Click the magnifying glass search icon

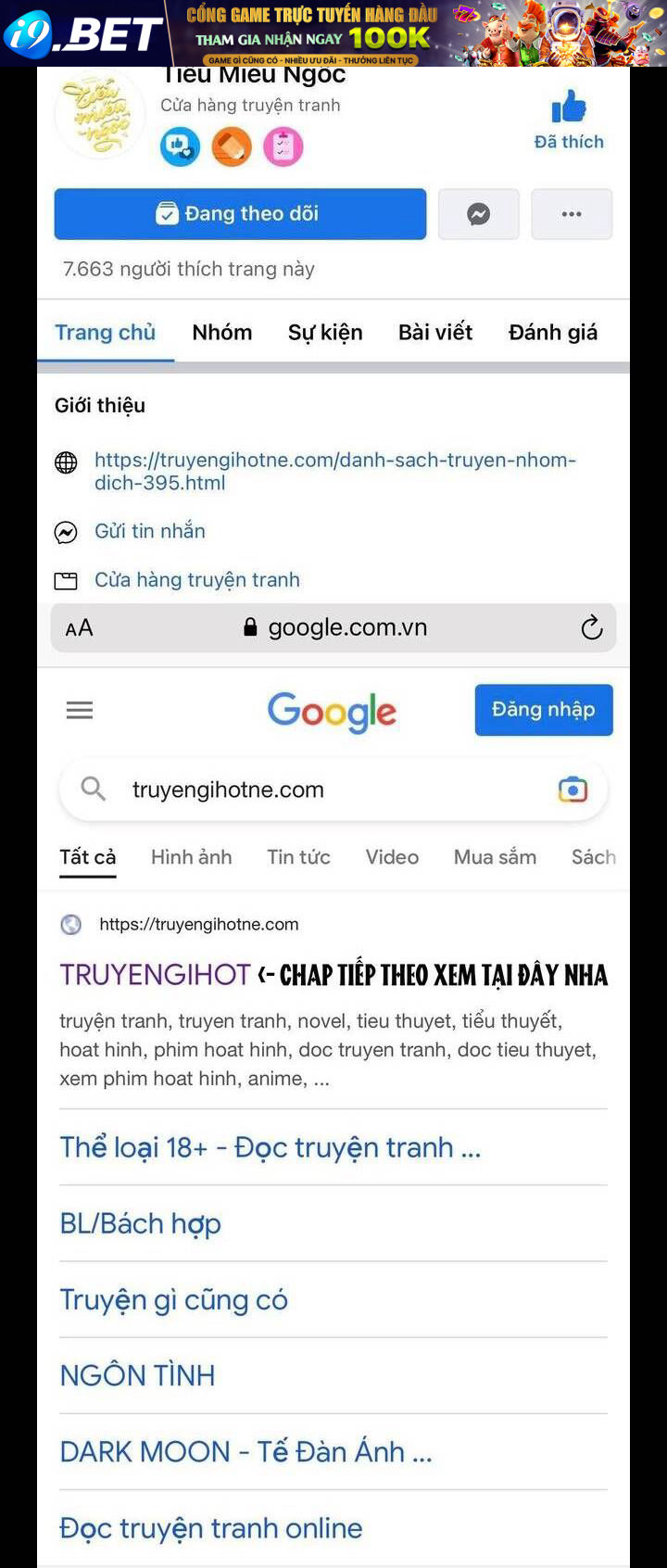pos(93,789)
